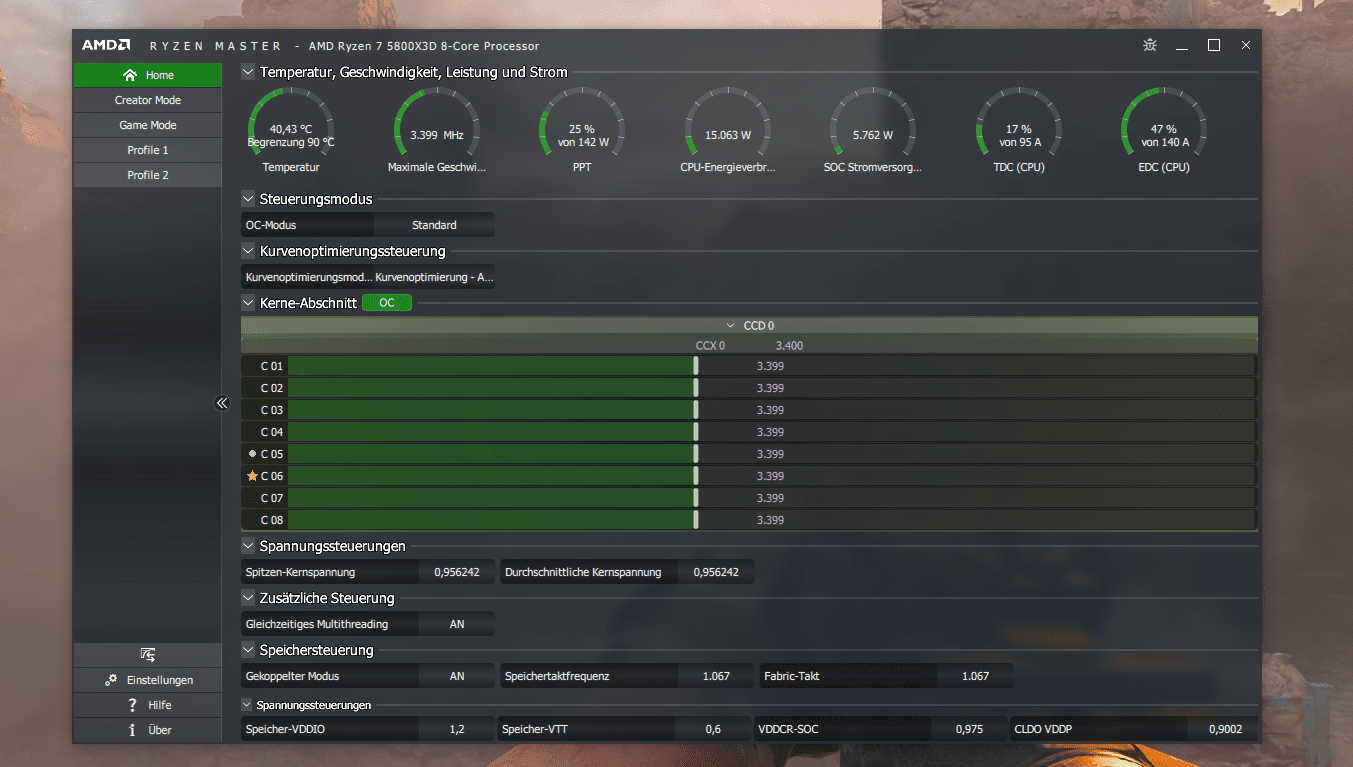The width and height of the screenshot is (1353, 767).
Task: Open the bug report icon
Action: (x=1151, y=45)
